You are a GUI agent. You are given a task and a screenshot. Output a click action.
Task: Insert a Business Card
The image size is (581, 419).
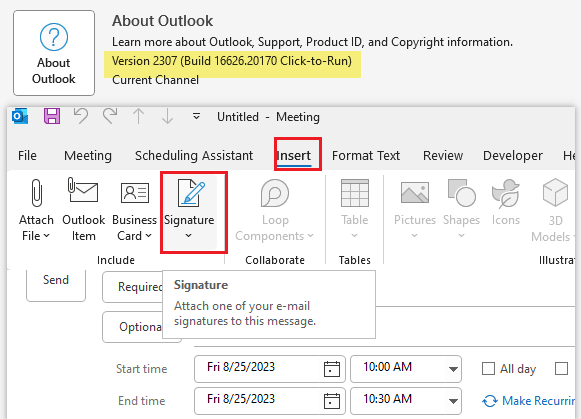coord(135,210)
